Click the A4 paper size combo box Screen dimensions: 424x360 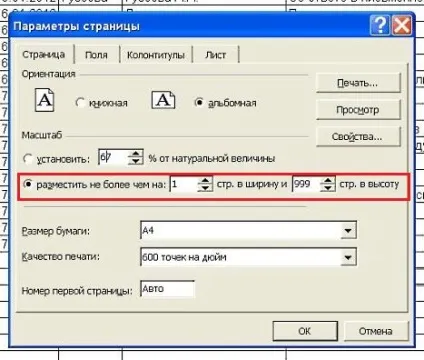(x=248, y=230)
